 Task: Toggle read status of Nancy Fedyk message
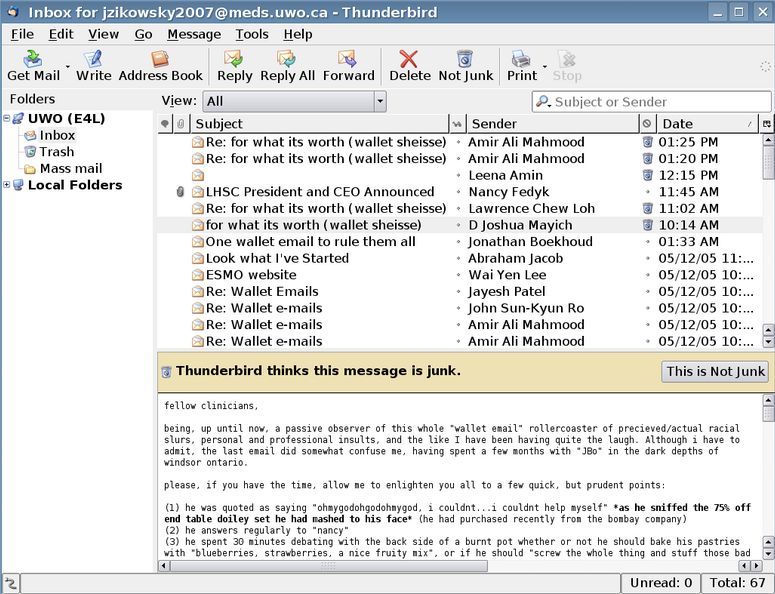[x=458, y=192]
